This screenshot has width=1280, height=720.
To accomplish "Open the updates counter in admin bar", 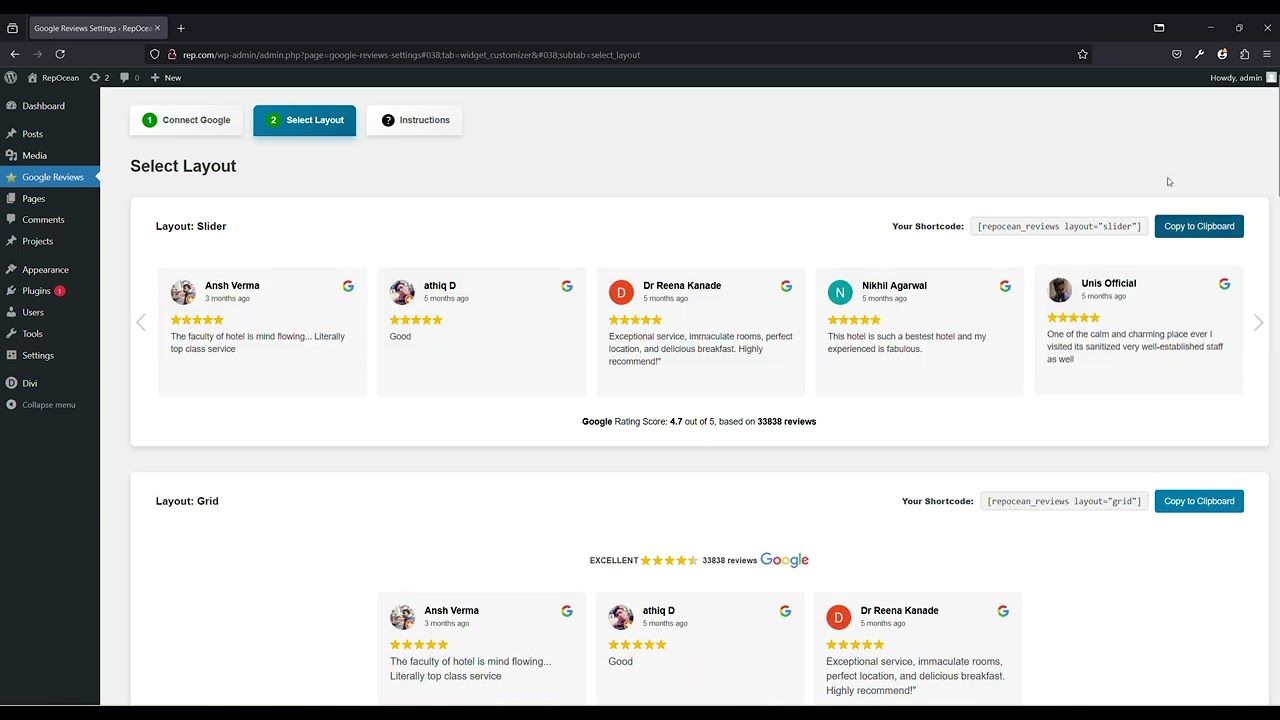I will pos(99,77).
